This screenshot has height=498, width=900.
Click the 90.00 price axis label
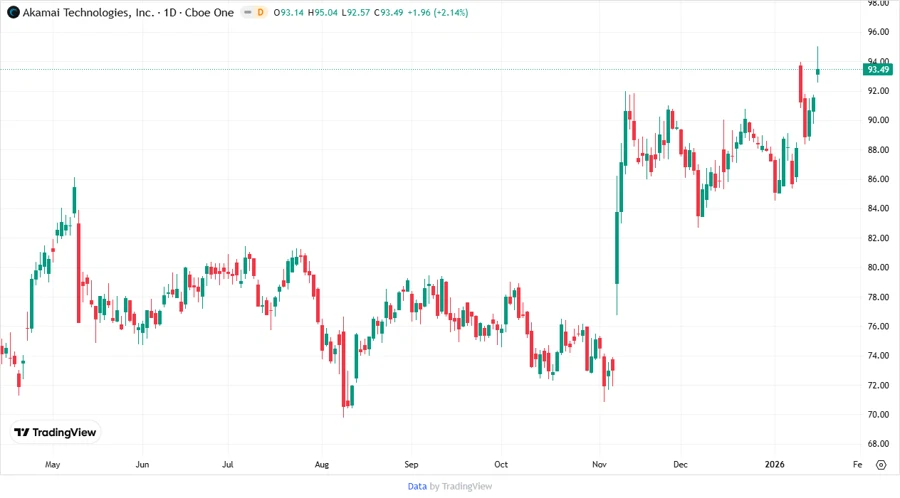pyautogui.click(x=878, y=120)
